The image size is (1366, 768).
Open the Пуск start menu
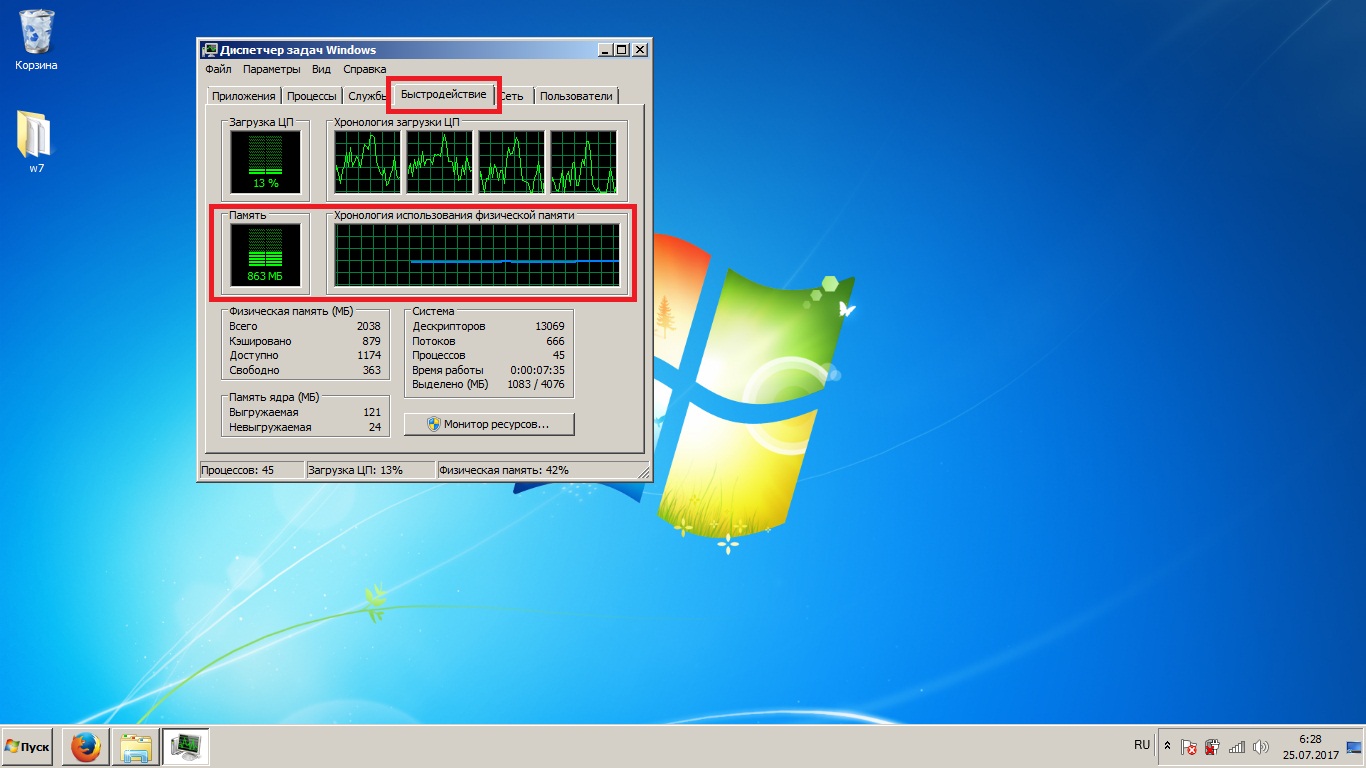point(28,747)
